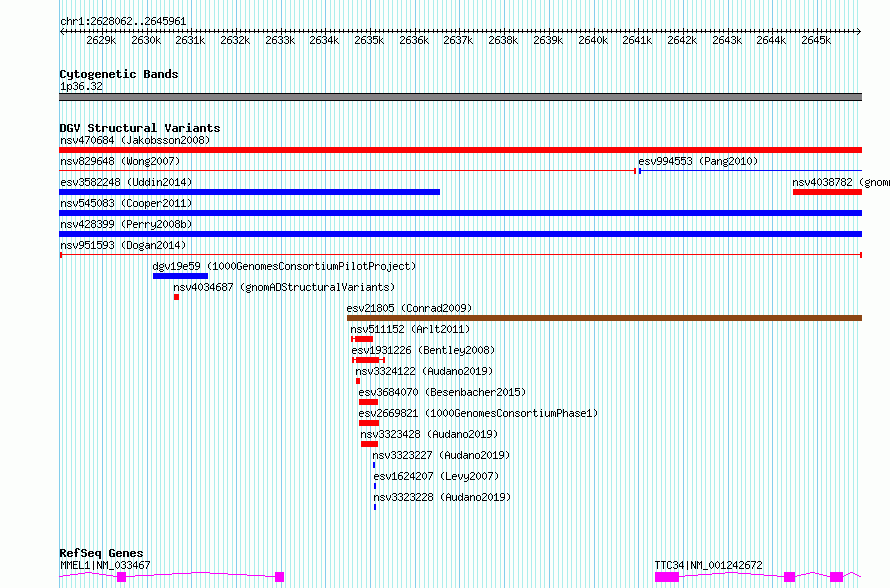890x588 pixels.
Task: Click the esv1931226 (Bentley2008) red bar
Action: click(x=368, y=360)
